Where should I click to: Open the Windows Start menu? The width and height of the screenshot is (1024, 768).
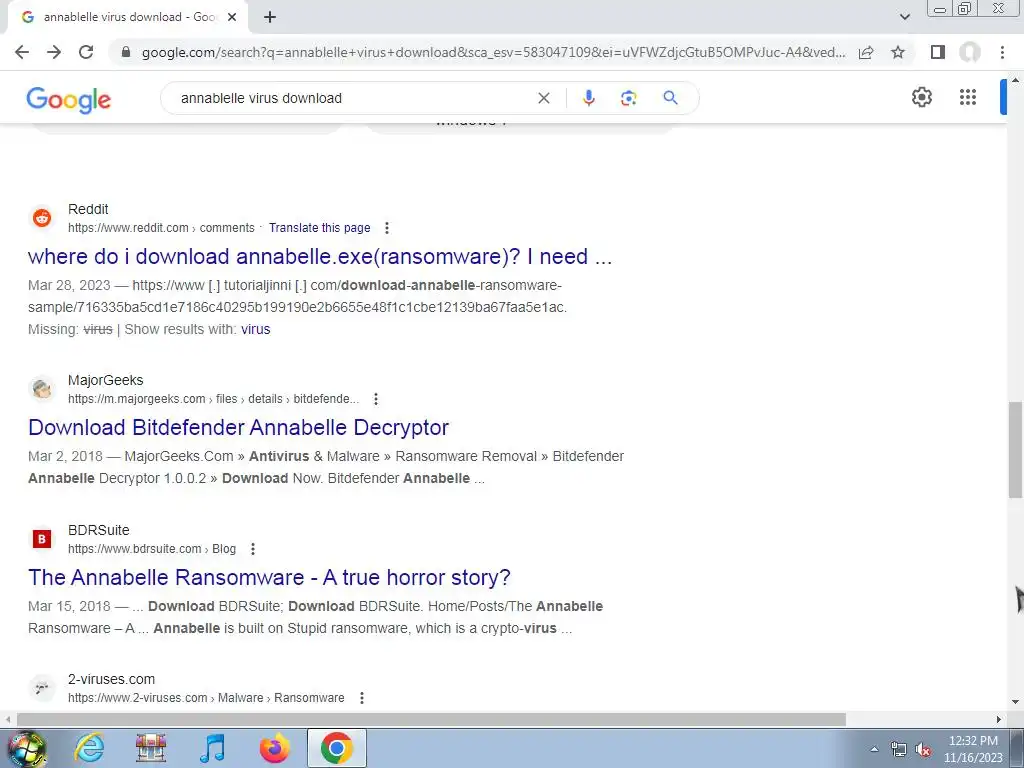click(x=26, y=748)
